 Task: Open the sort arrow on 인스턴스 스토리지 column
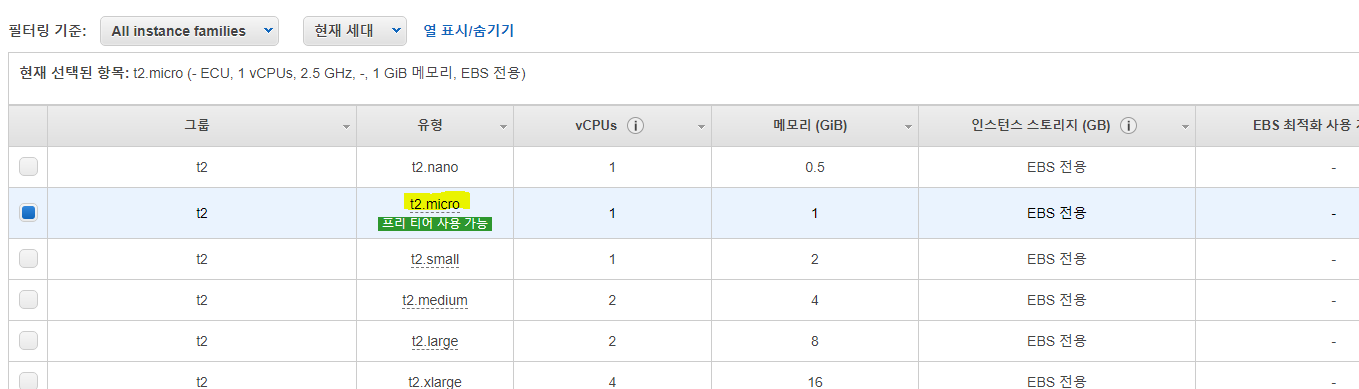click(1185, 127)
